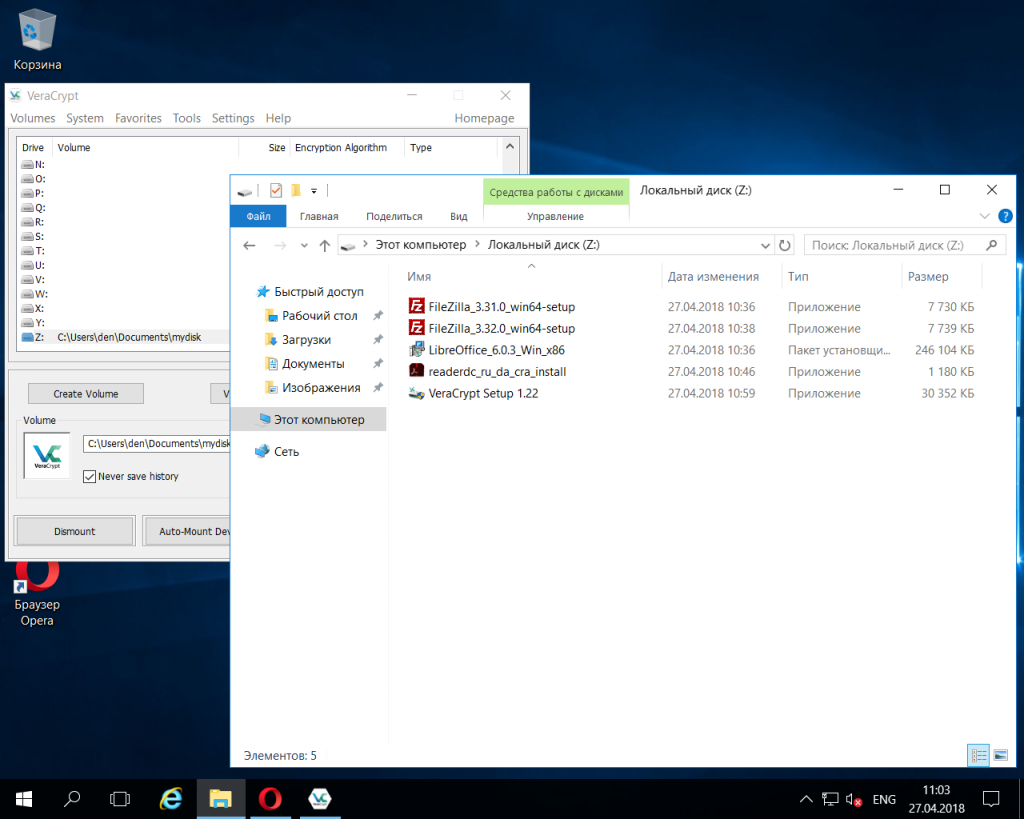Open the address bar history dropdown
The height and width of the screenshot is (819, 1024).
(x=765, y=246)
